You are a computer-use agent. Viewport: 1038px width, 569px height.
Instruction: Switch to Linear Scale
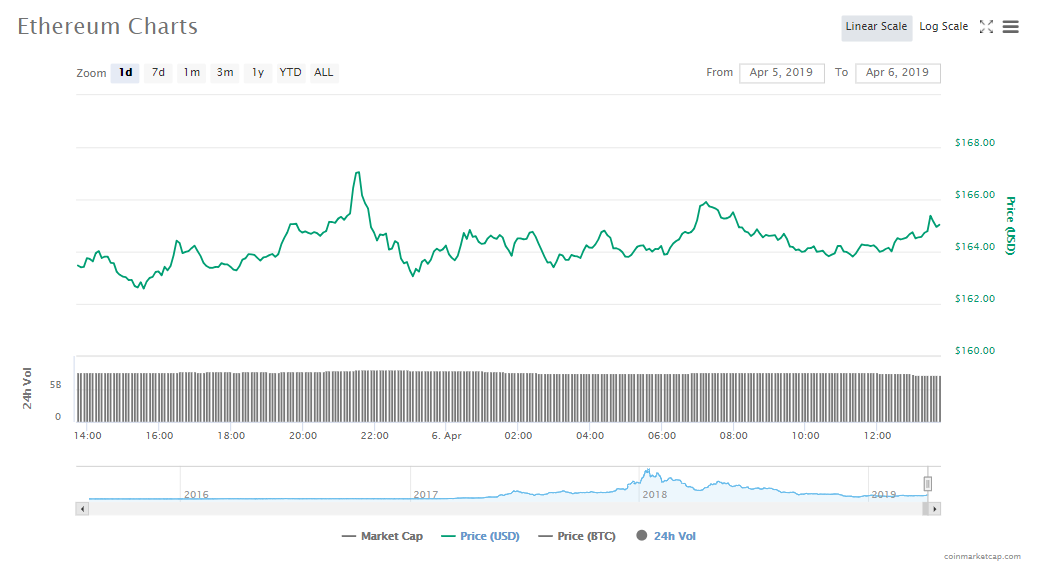[x=876, y=27]
